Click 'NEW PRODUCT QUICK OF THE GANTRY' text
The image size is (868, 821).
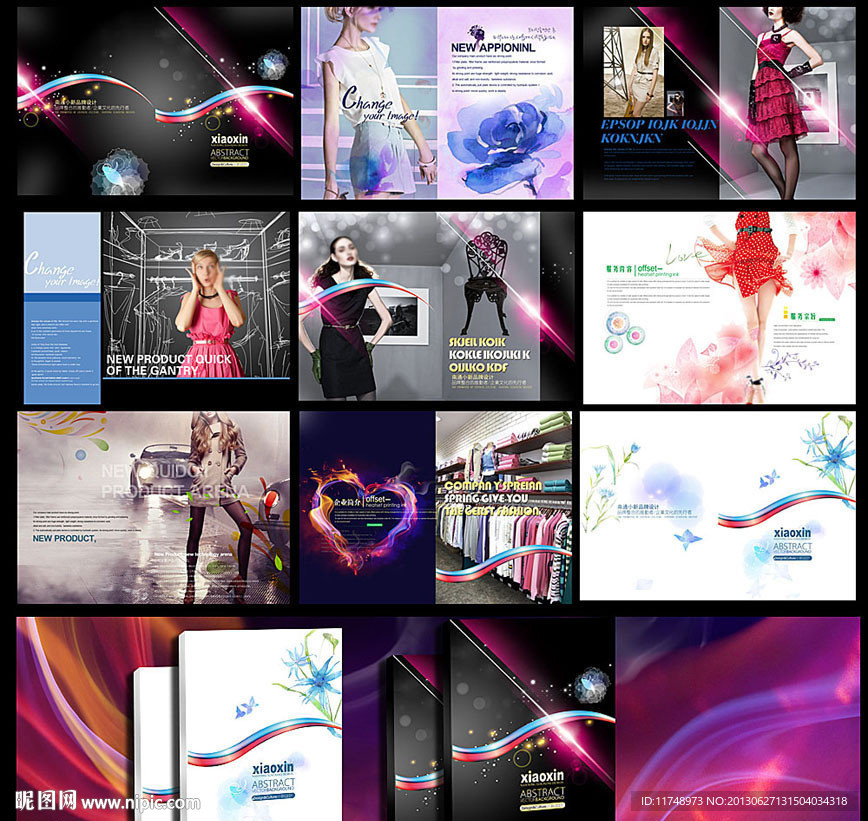(x=169, y=364)
